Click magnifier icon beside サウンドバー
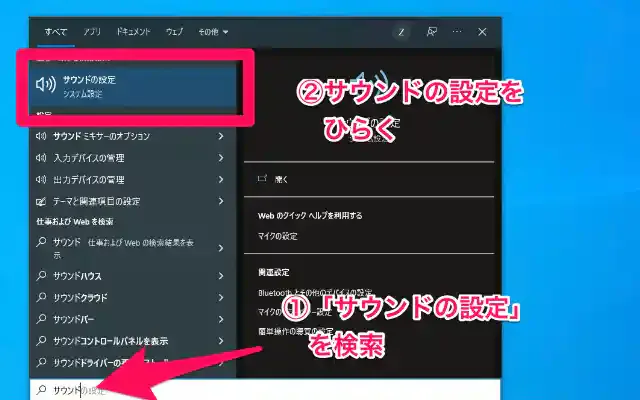Image resolution: width=640 pixels, height=400 pixels. [41, 319]
